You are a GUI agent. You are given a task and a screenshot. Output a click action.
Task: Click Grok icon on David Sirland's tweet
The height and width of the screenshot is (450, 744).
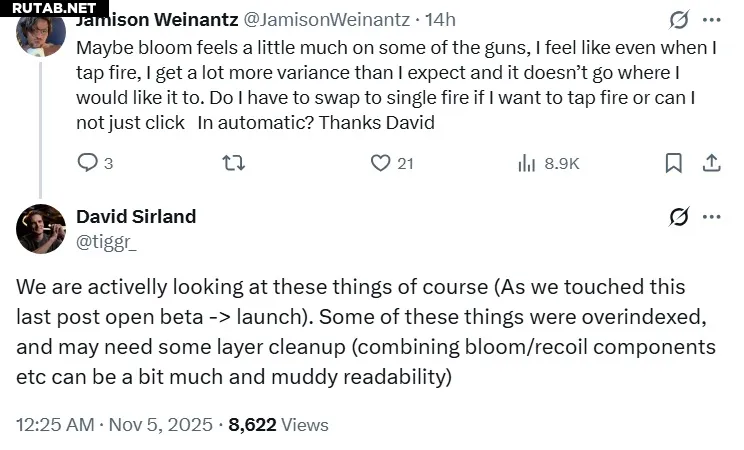[x=678, y=217]
